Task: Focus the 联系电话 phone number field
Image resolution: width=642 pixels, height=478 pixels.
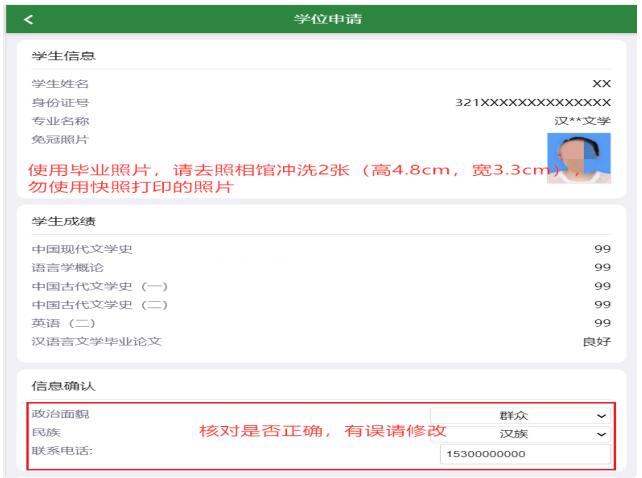Action: 525,455
